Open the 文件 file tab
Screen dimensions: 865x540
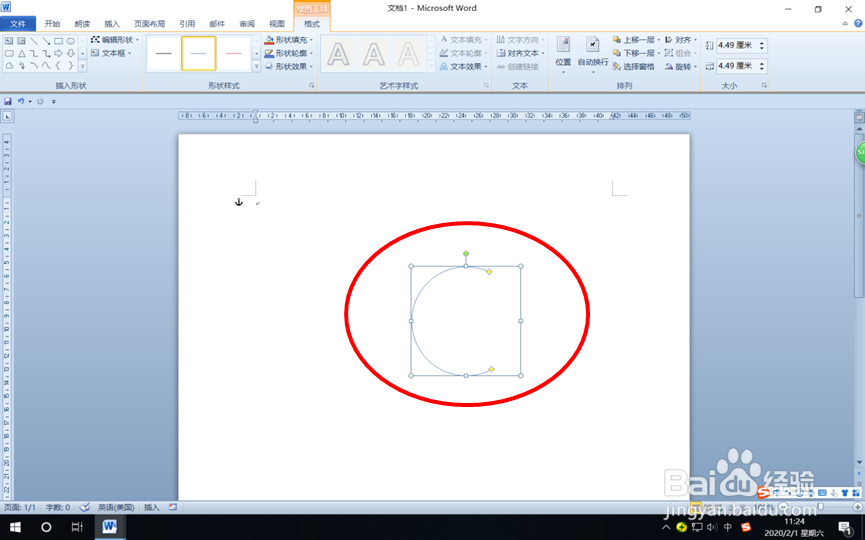click(x=18, y=24)
